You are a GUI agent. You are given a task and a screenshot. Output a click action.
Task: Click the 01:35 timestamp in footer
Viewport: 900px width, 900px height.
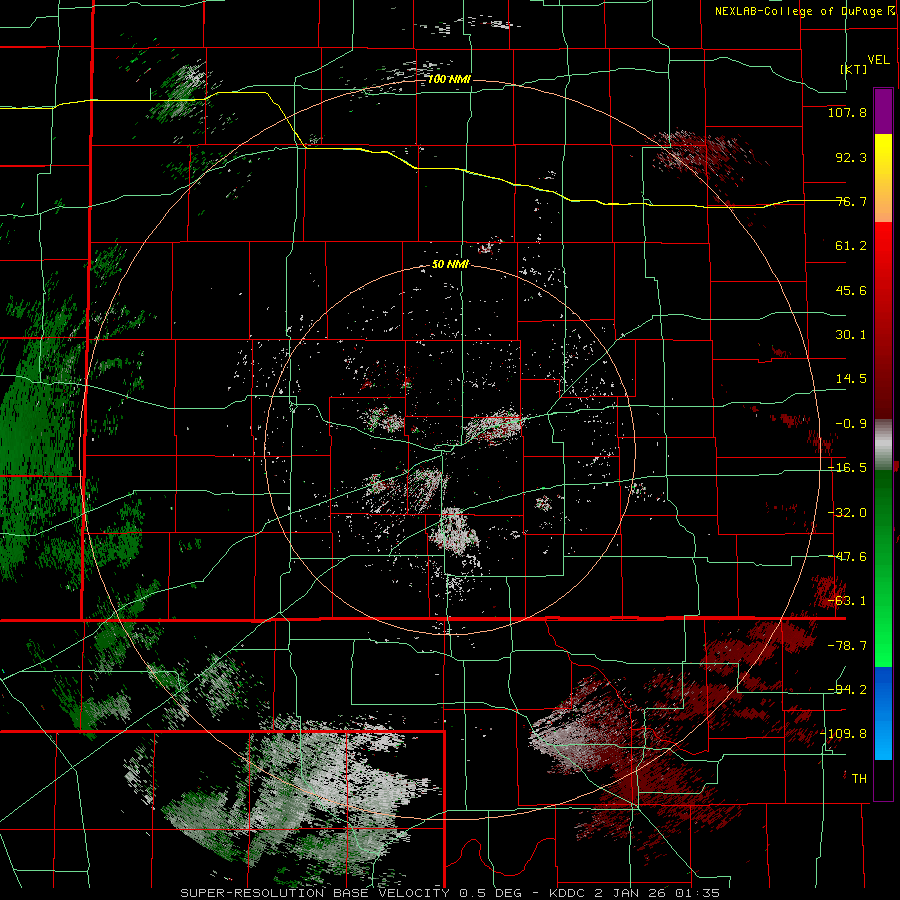point(697,893)
